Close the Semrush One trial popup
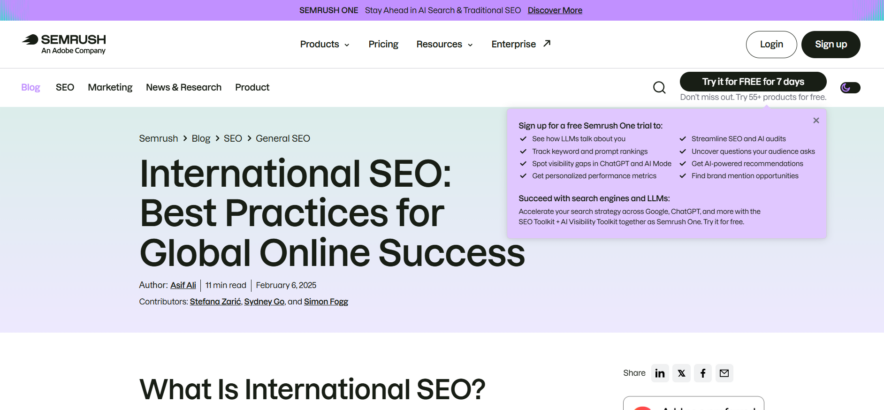The image size is (884, 410). coord(816,120)
